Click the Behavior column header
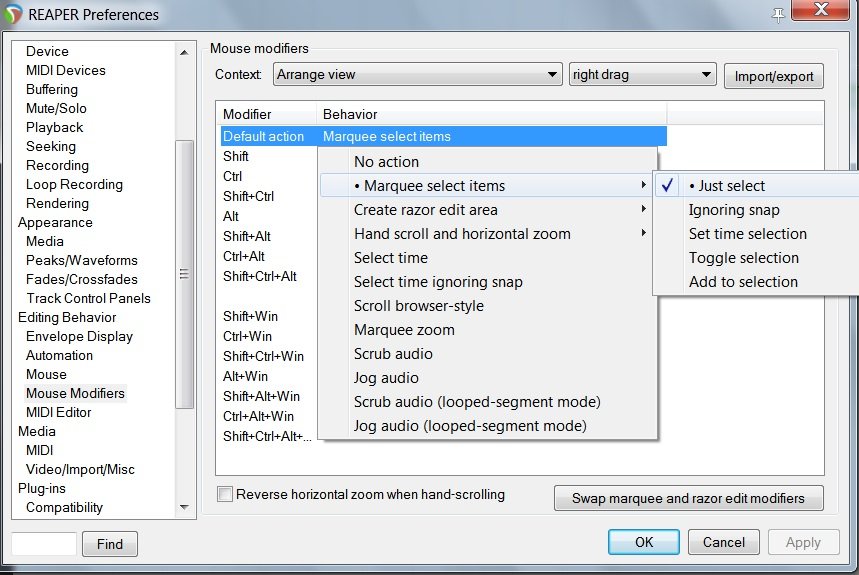 click(x=491, y=114)
